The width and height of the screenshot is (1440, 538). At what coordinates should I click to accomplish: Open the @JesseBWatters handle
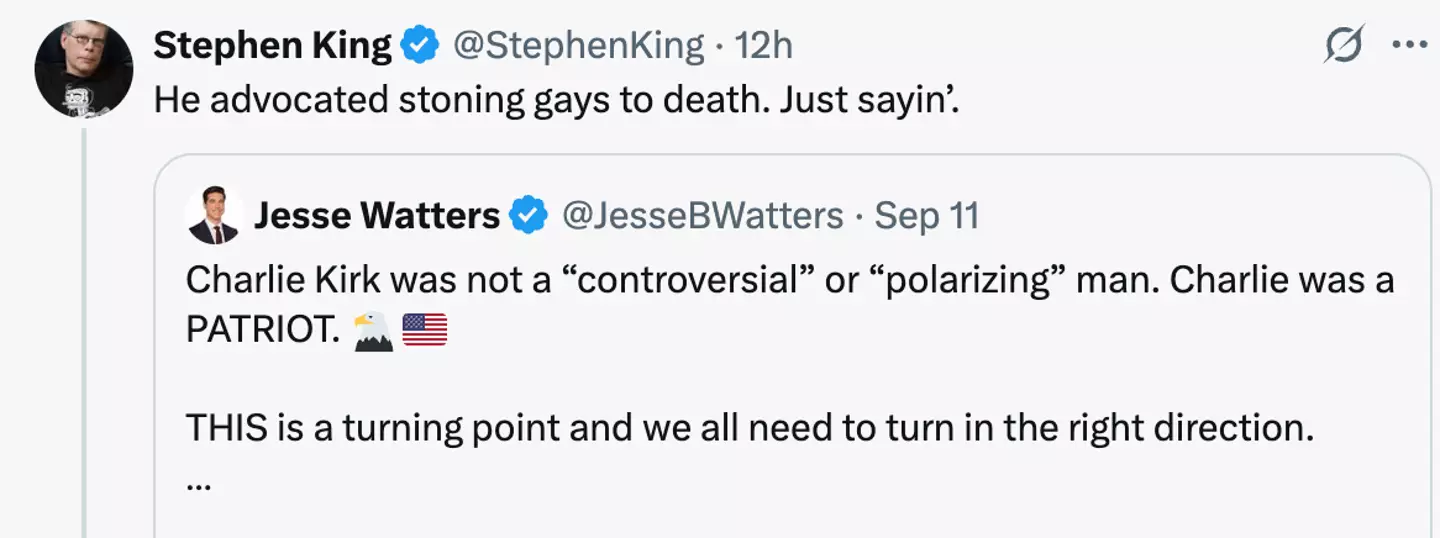pos(703,216)
